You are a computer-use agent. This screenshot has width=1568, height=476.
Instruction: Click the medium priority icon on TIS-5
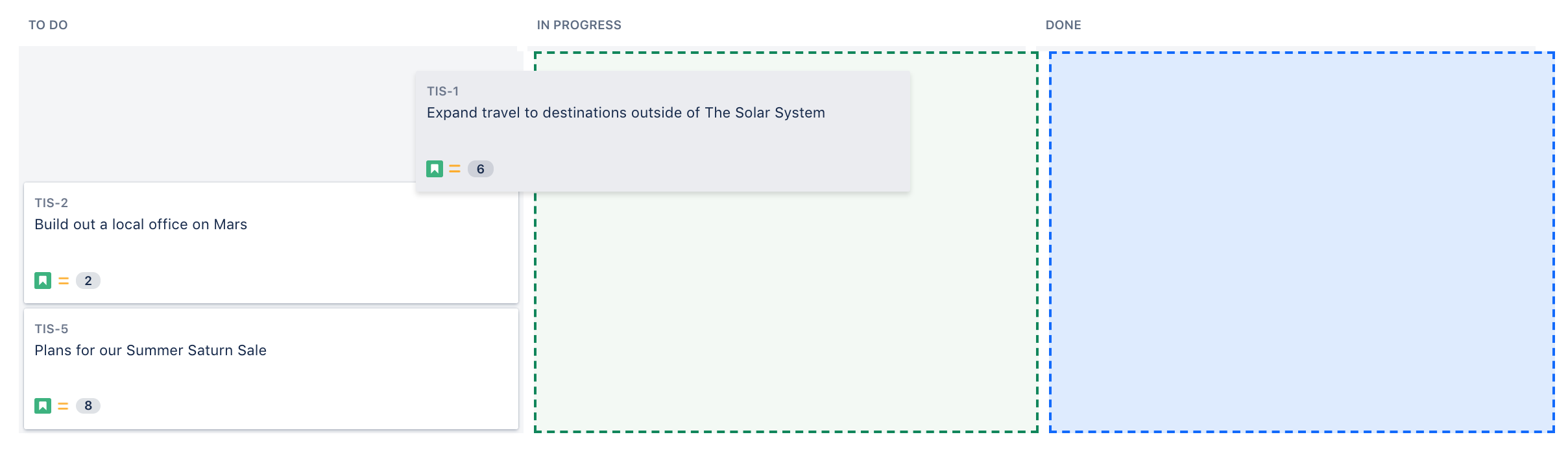[x=63, y=406]
